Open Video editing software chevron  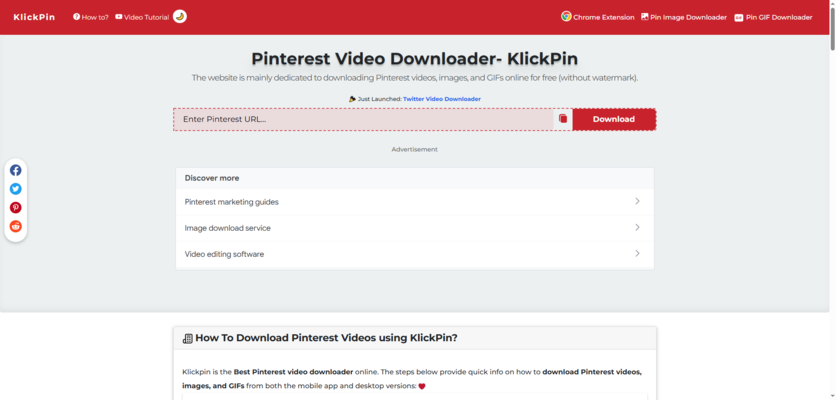637,254
